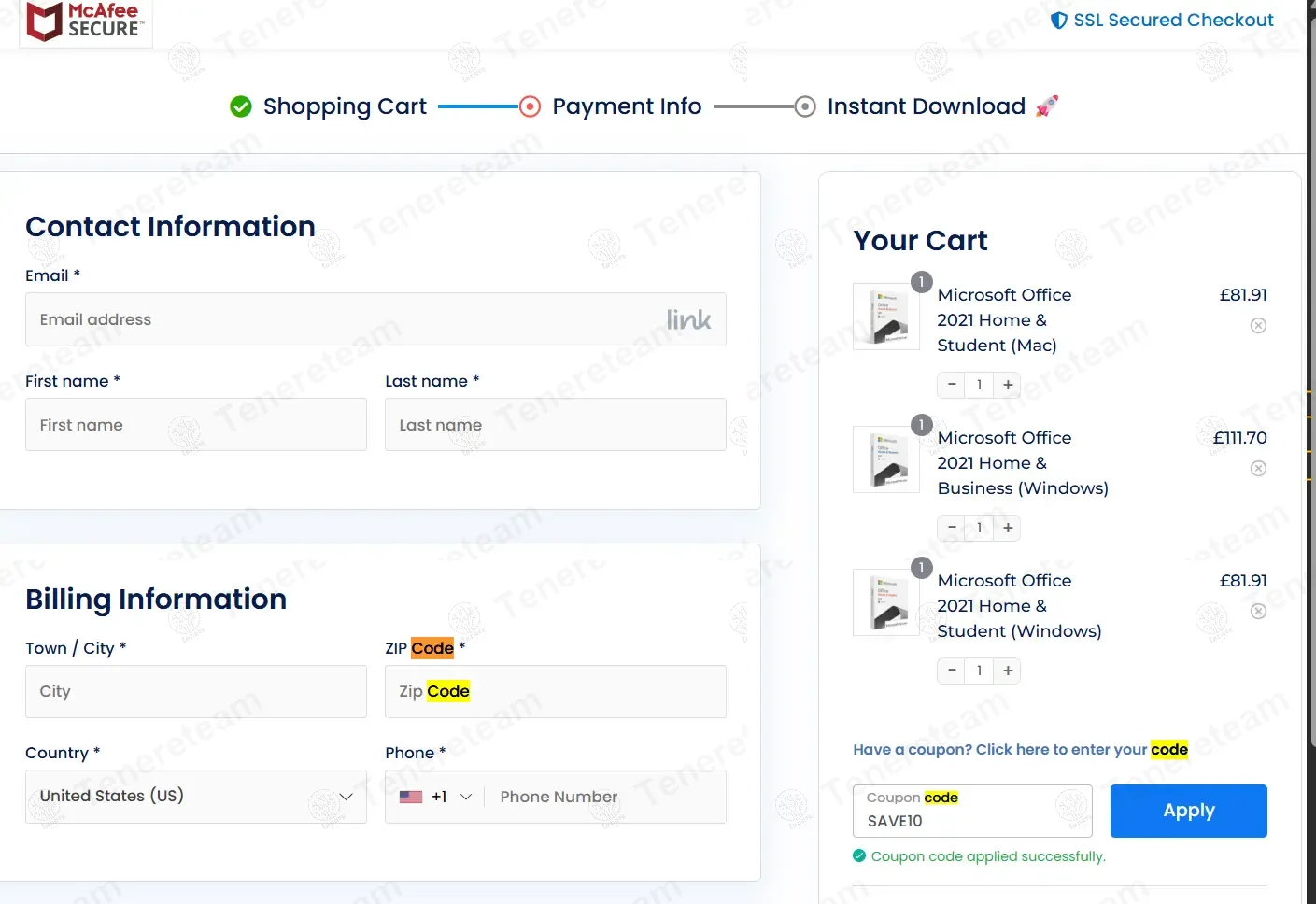
Task: Increase quantity of Home & Student (Mac)
Action: (1008, 385)
